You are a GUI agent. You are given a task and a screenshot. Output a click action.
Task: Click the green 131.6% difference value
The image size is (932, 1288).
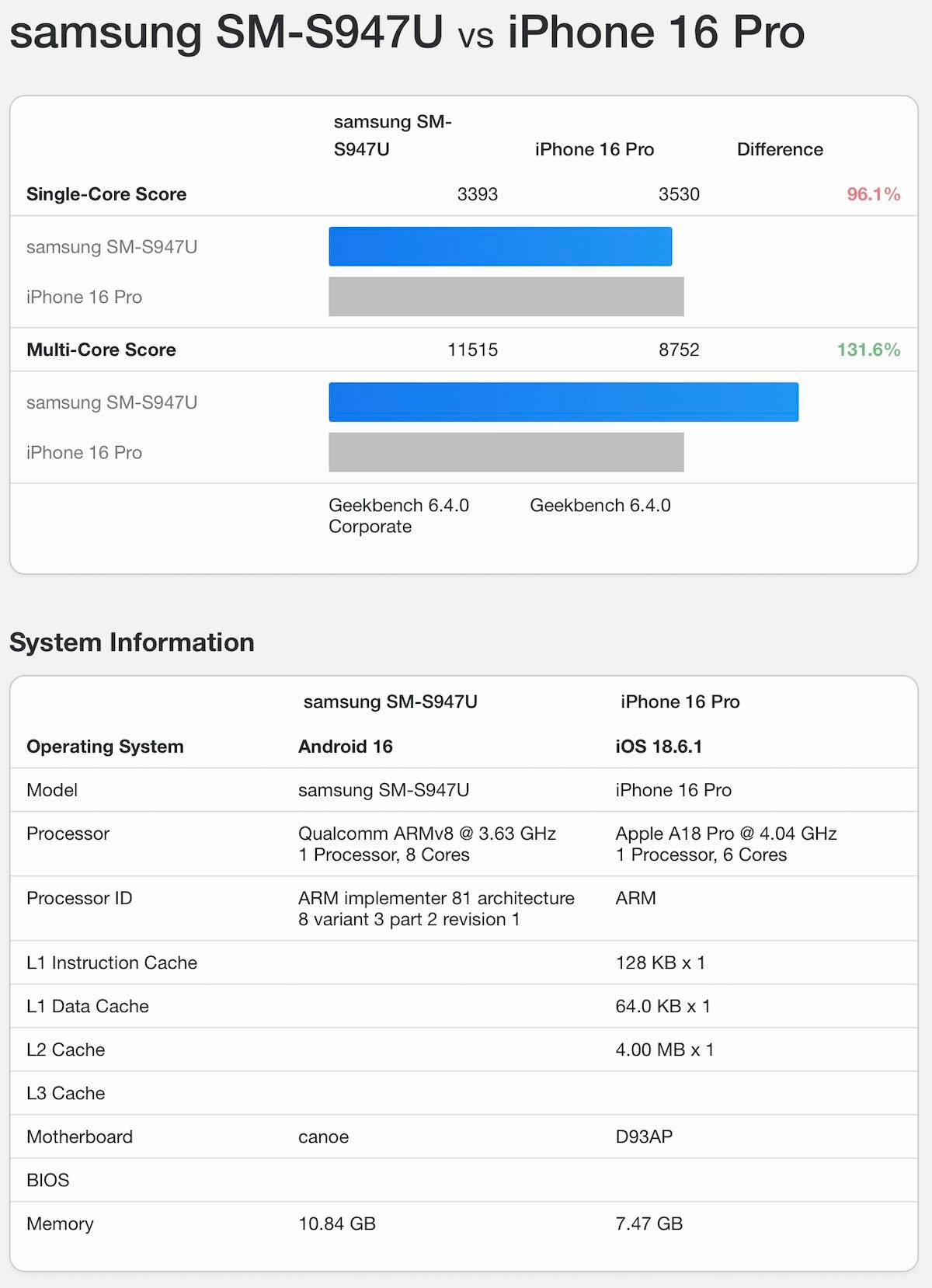[868, 350]
